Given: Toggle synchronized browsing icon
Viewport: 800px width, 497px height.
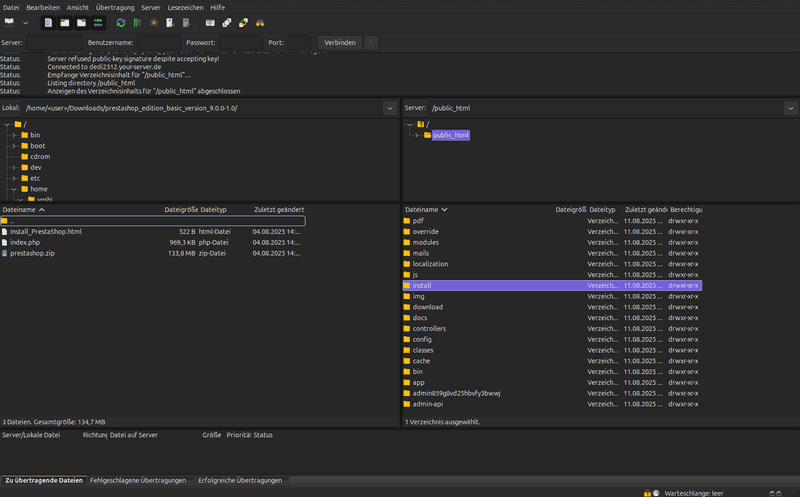Looking at the screenshot, I should (243, 22).
